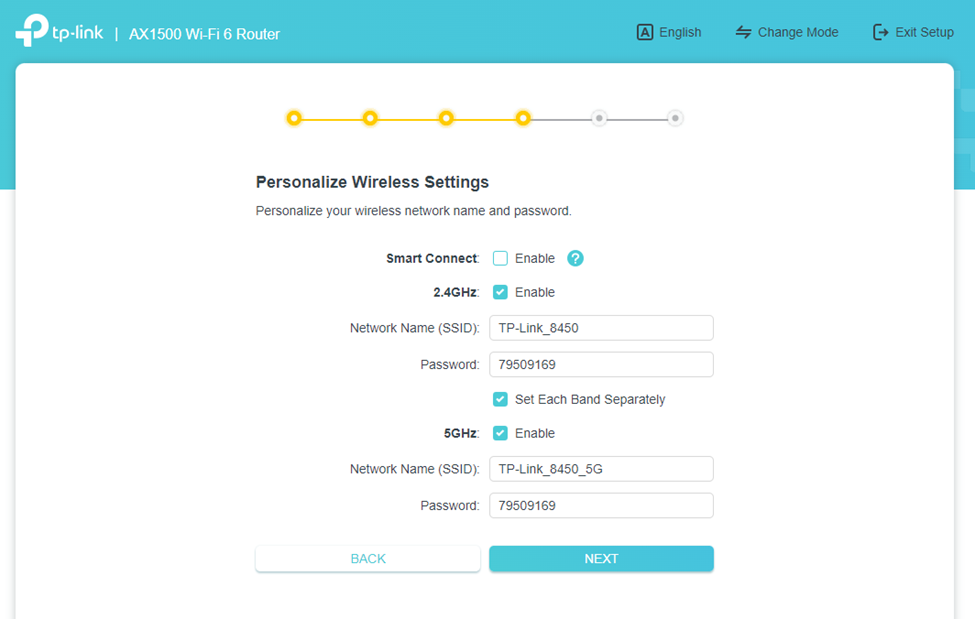This screenshot has width=975, height=619.
Task: Focus the 2.4GHz Network Name field
Action: pyautogui.click(x=601, y=328)
